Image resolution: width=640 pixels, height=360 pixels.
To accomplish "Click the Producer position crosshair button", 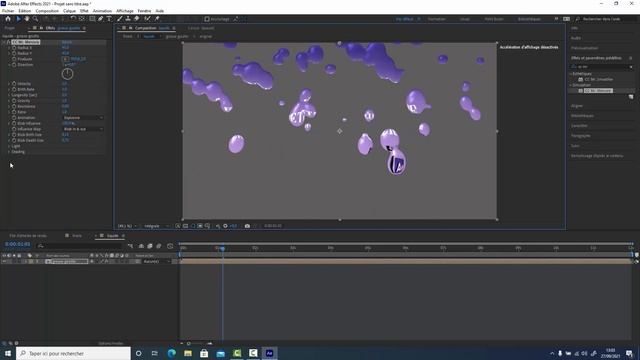I will tap(65, 59).
